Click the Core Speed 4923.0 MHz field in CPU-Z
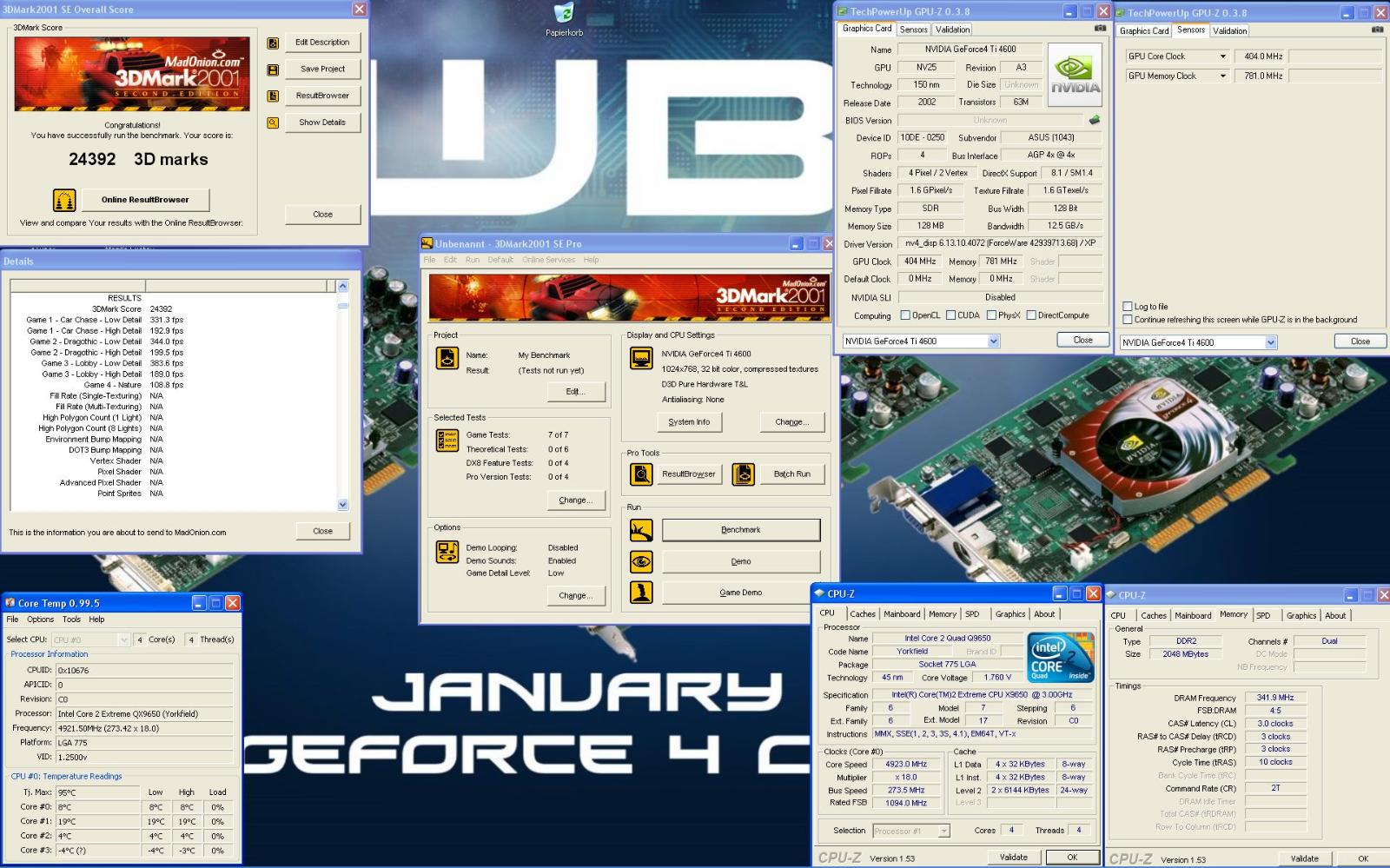 point(906,765)
